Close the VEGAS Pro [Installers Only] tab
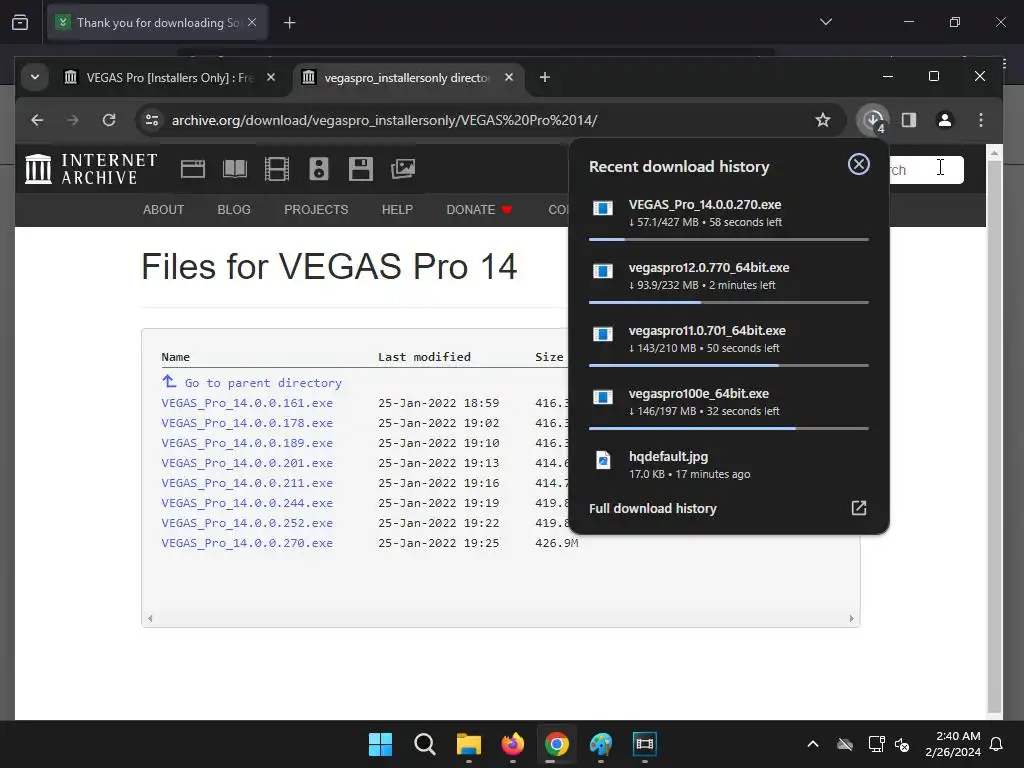This screenshot has height=768, width=1024. (271, 78)
